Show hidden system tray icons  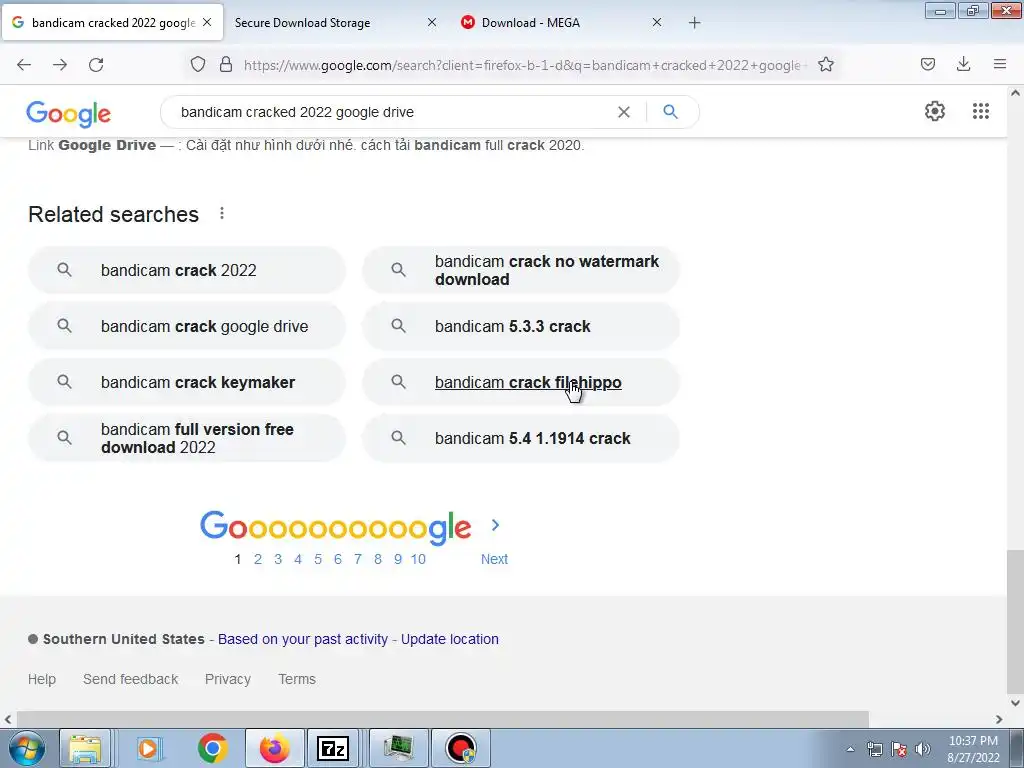point(850,749)
